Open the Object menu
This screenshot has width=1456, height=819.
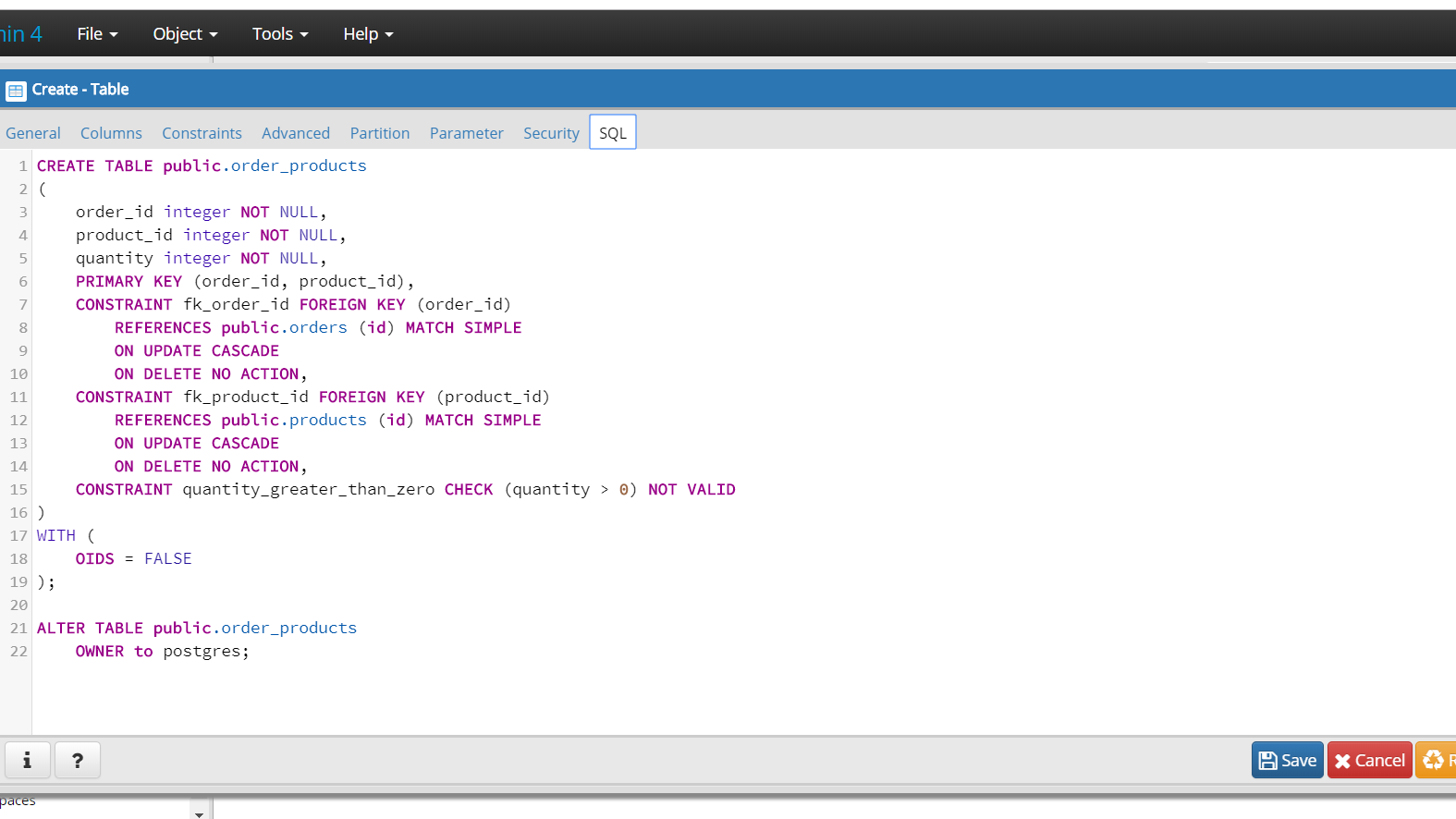[185, 34]
